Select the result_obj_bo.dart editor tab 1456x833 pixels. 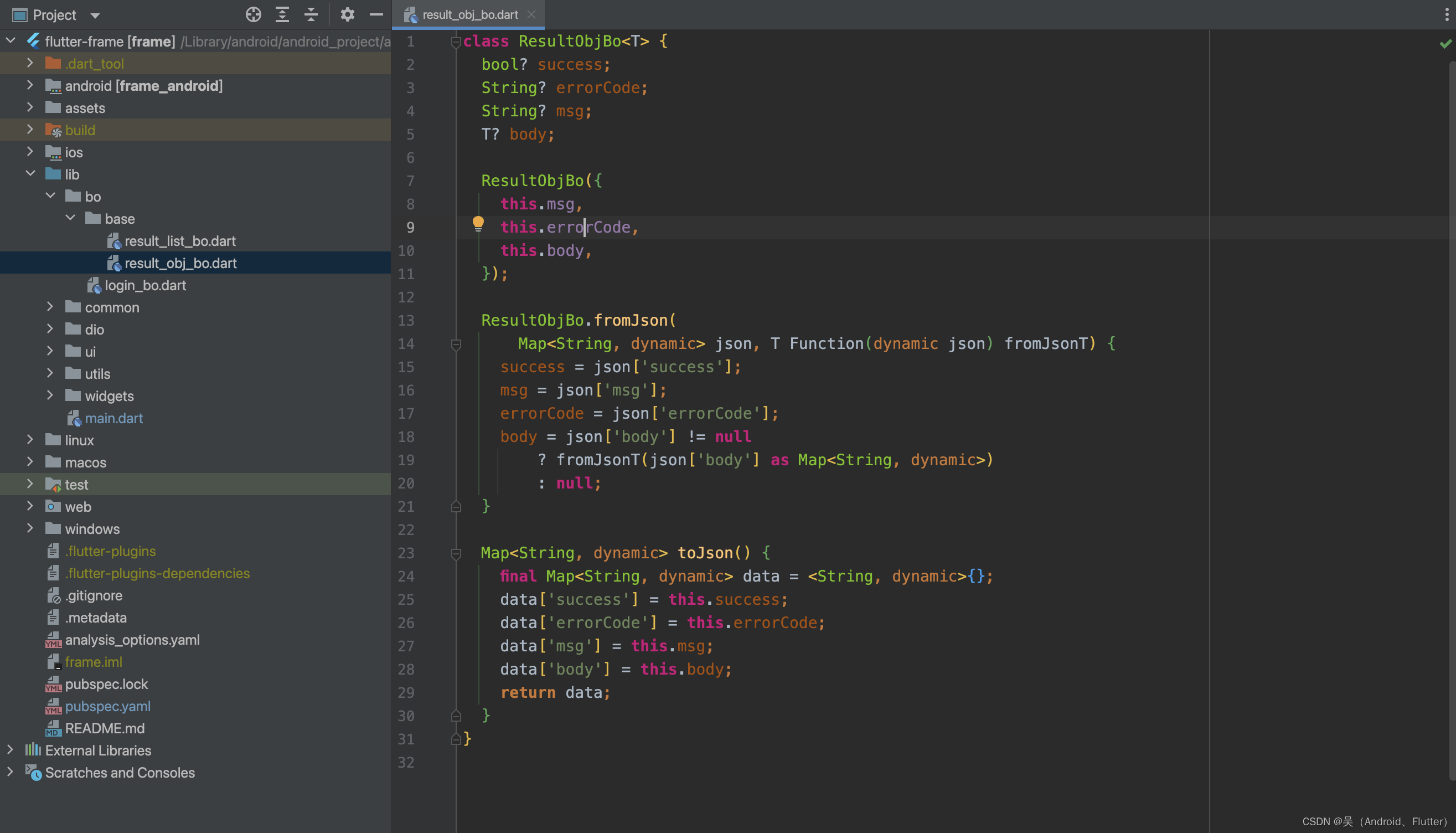click(469, 15)
